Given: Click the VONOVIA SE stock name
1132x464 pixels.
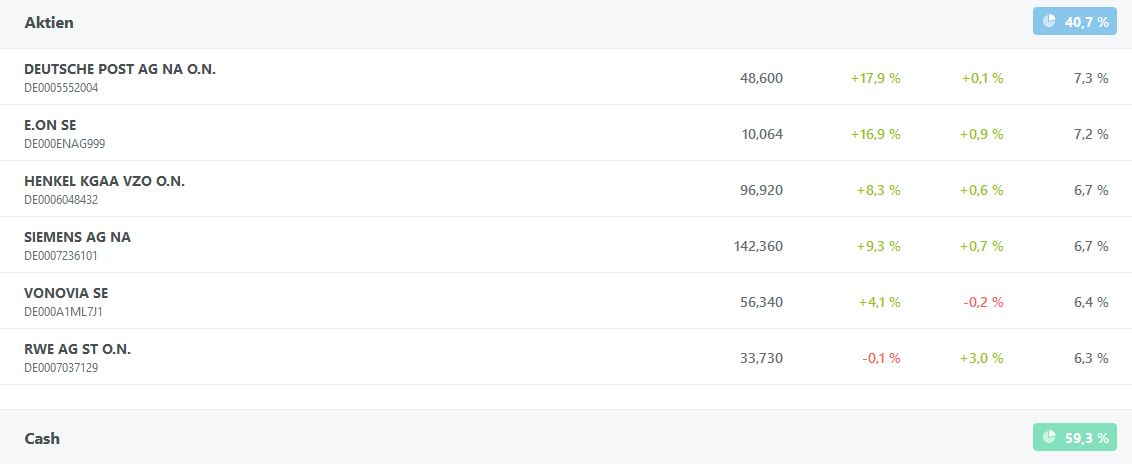Looking at the screenshot, I should 66,293.
